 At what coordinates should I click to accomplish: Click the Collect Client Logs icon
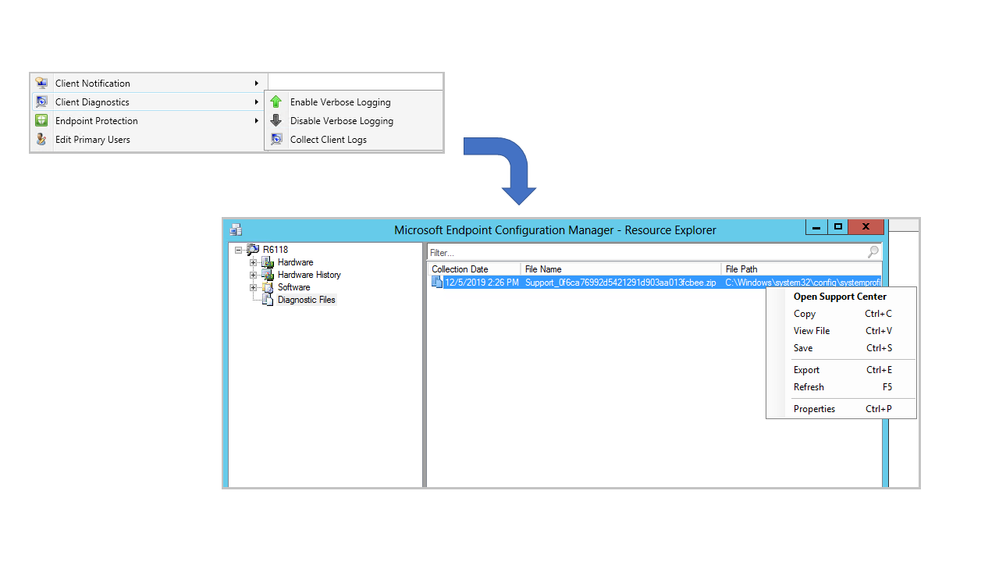click(276, 139)
